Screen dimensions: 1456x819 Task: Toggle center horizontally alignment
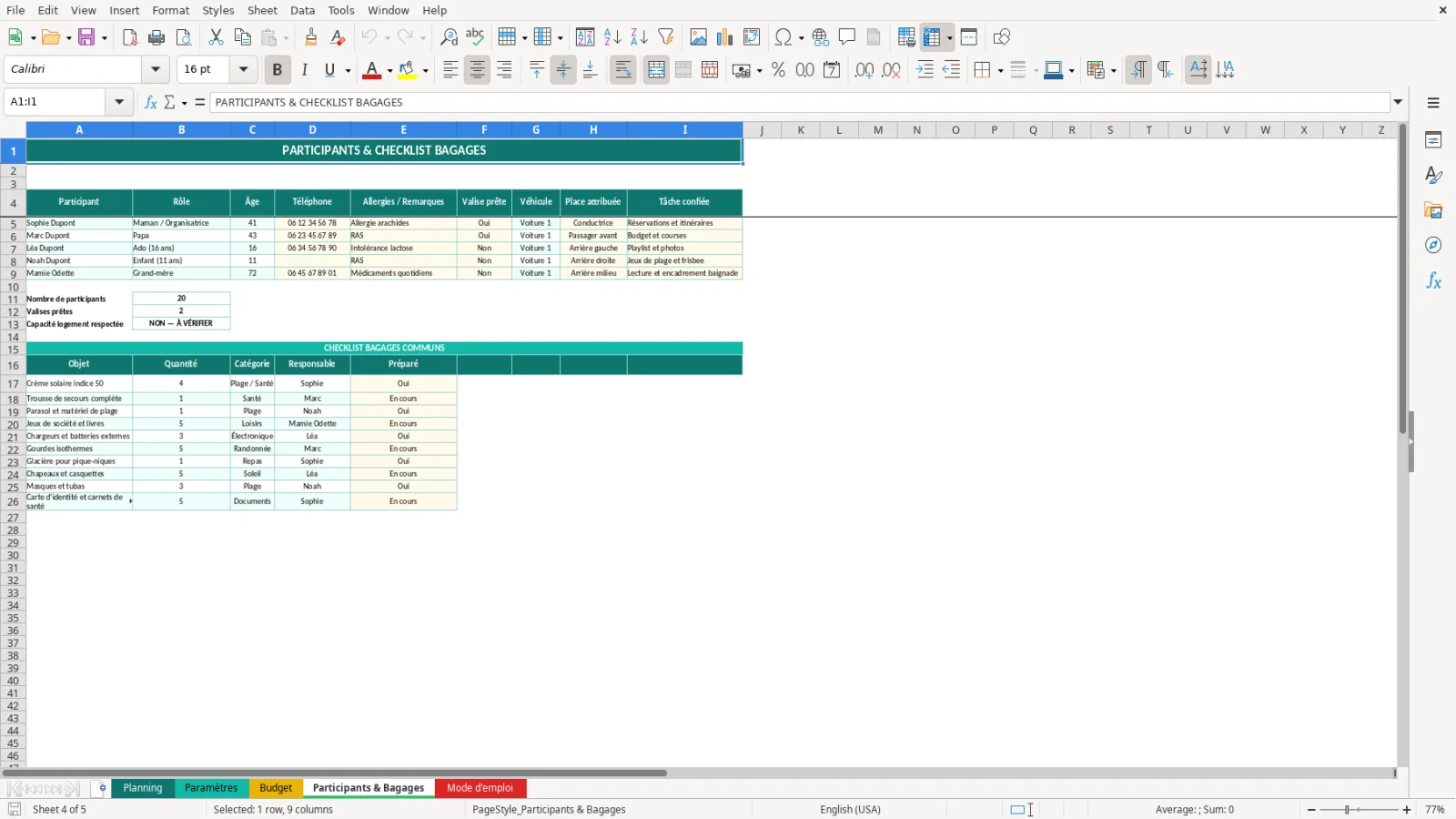pyautogui.click(x=477, y=70)
